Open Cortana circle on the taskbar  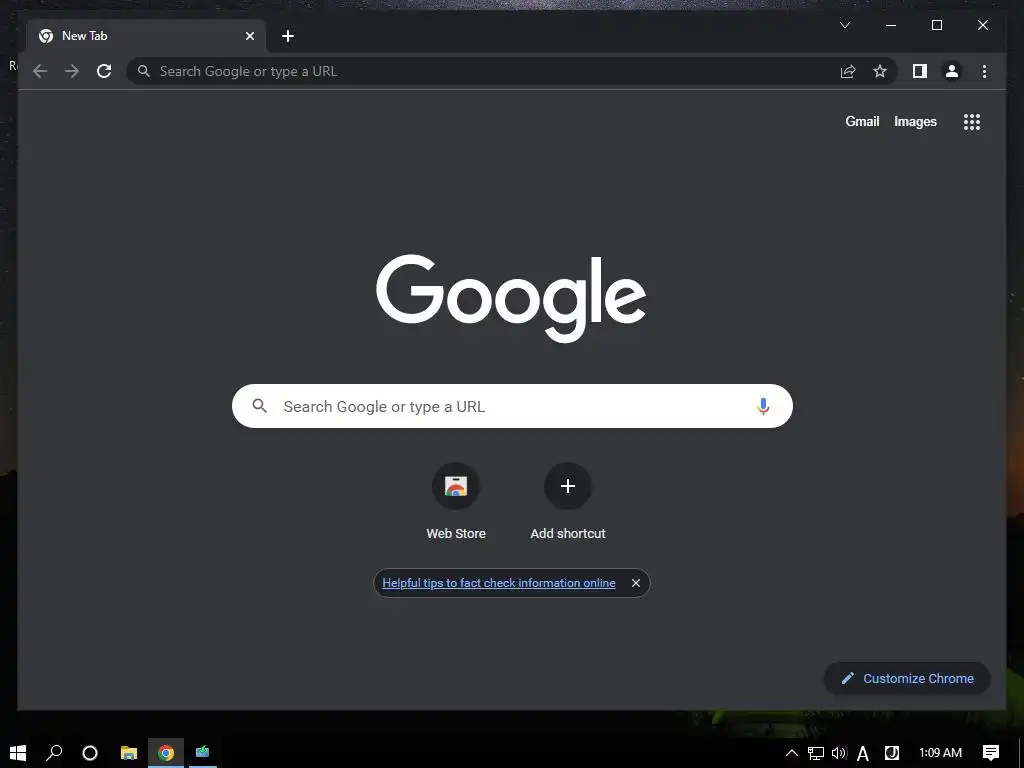90,753
